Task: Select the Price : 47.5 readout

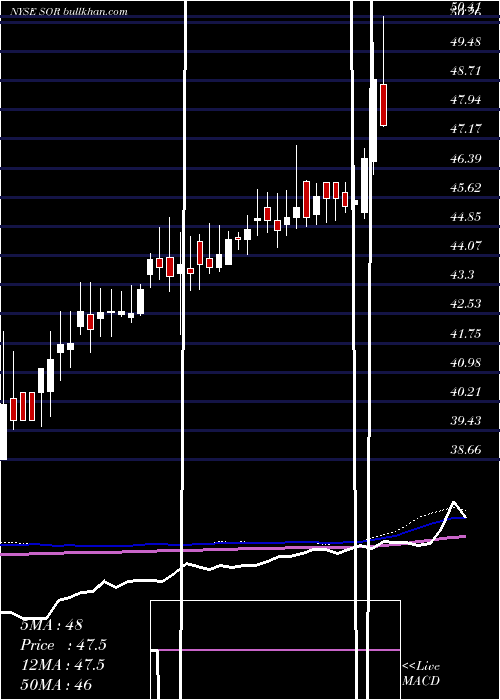Action: point(64,645)
